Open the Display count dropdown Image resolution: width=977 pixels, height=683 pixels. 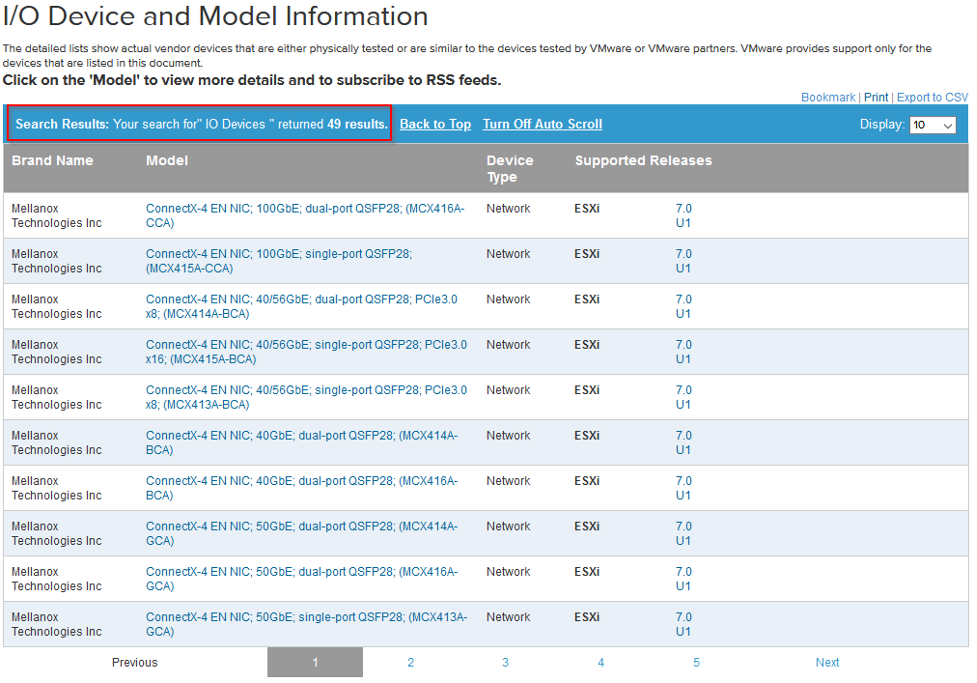pyautogui.click(x=932, y=125)
